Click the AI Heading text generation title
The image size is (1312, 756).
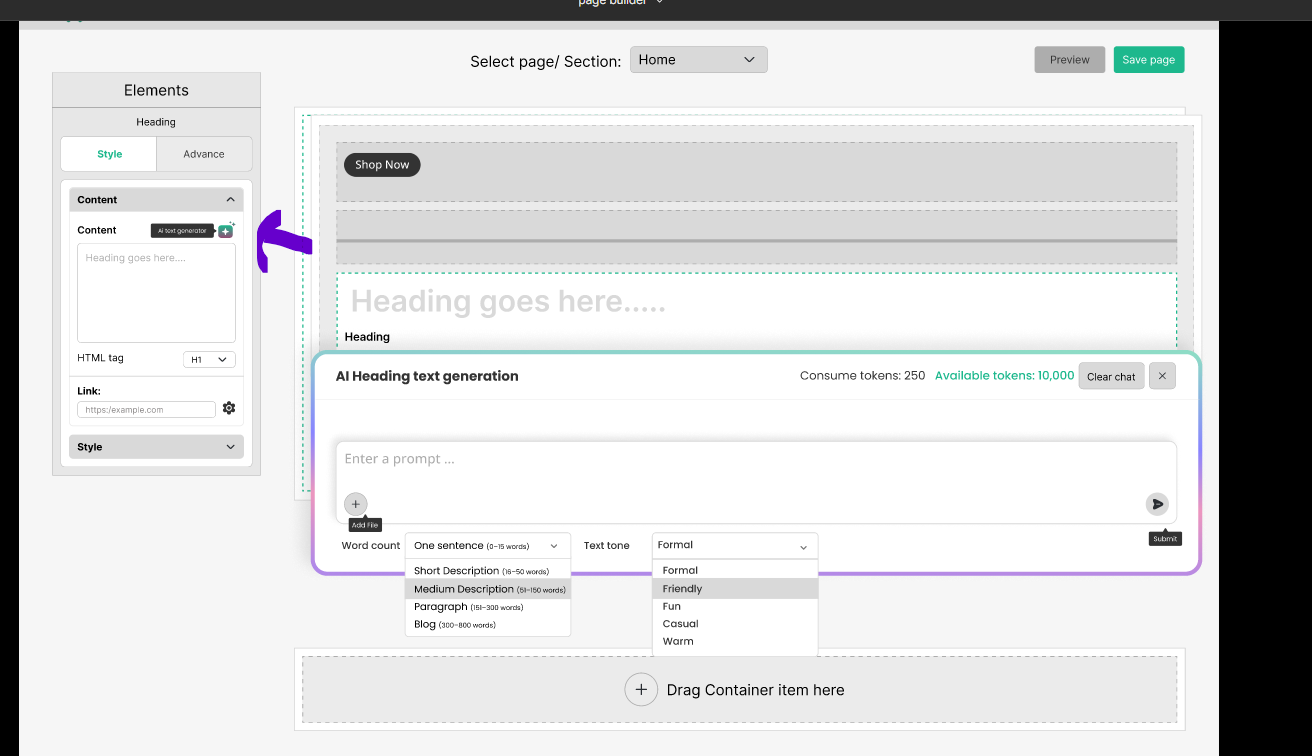pos(427,376)
